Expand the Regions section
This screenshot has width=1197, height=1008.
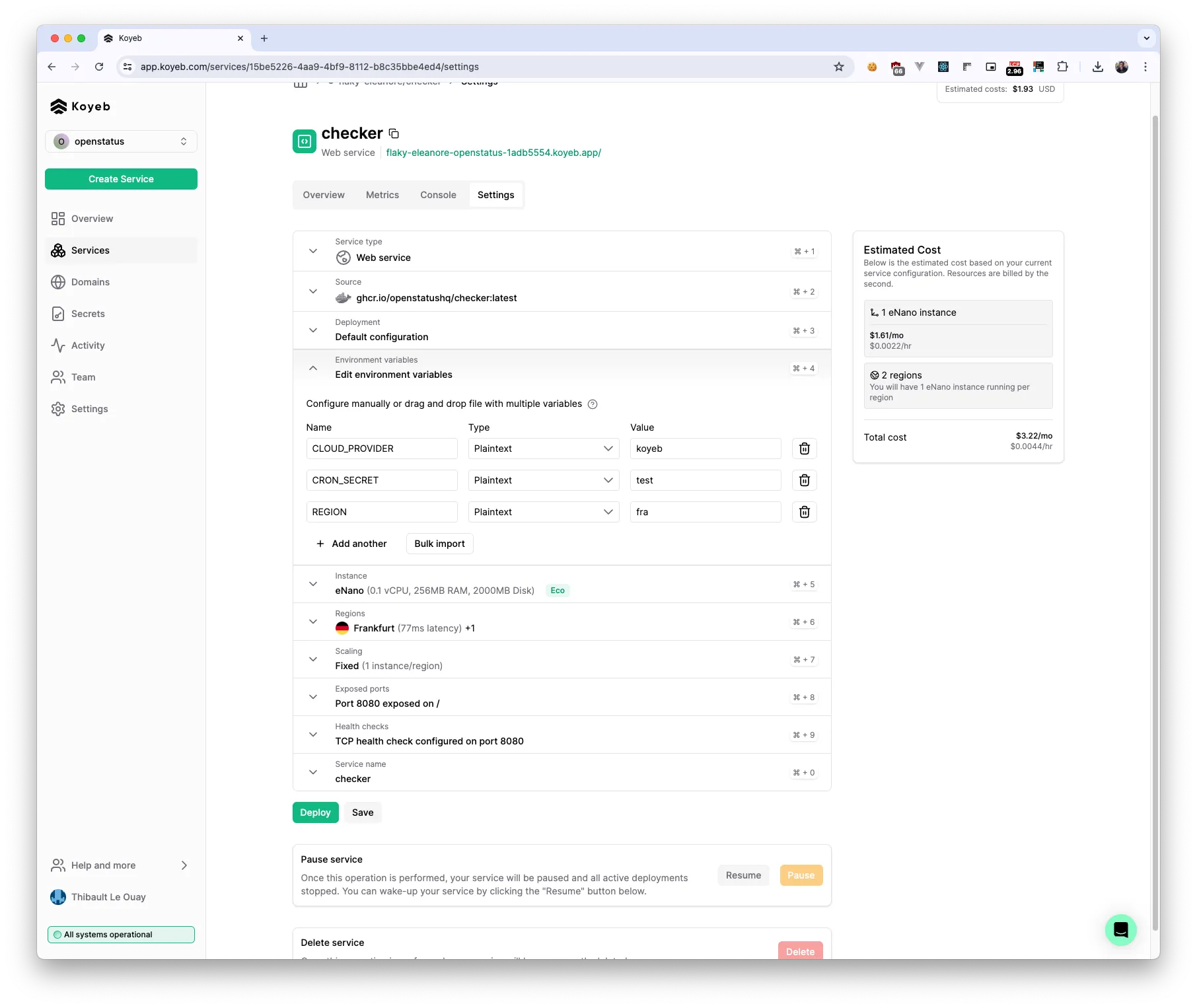[313, 622]
